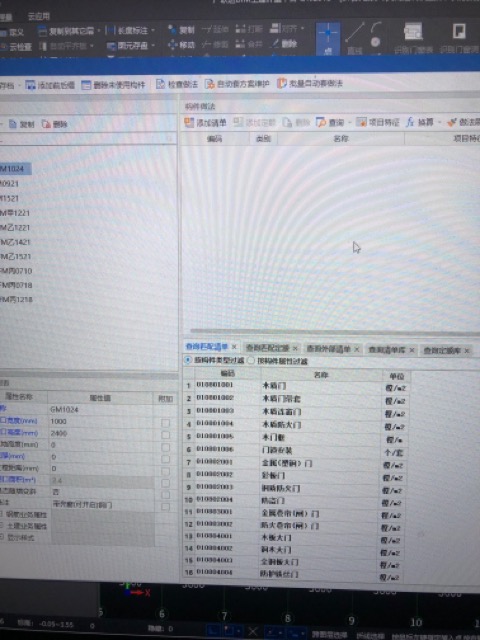480x640 pixels.
Task: Click the horizontal scrollbar under 构件做法 table
Action: 335,331
